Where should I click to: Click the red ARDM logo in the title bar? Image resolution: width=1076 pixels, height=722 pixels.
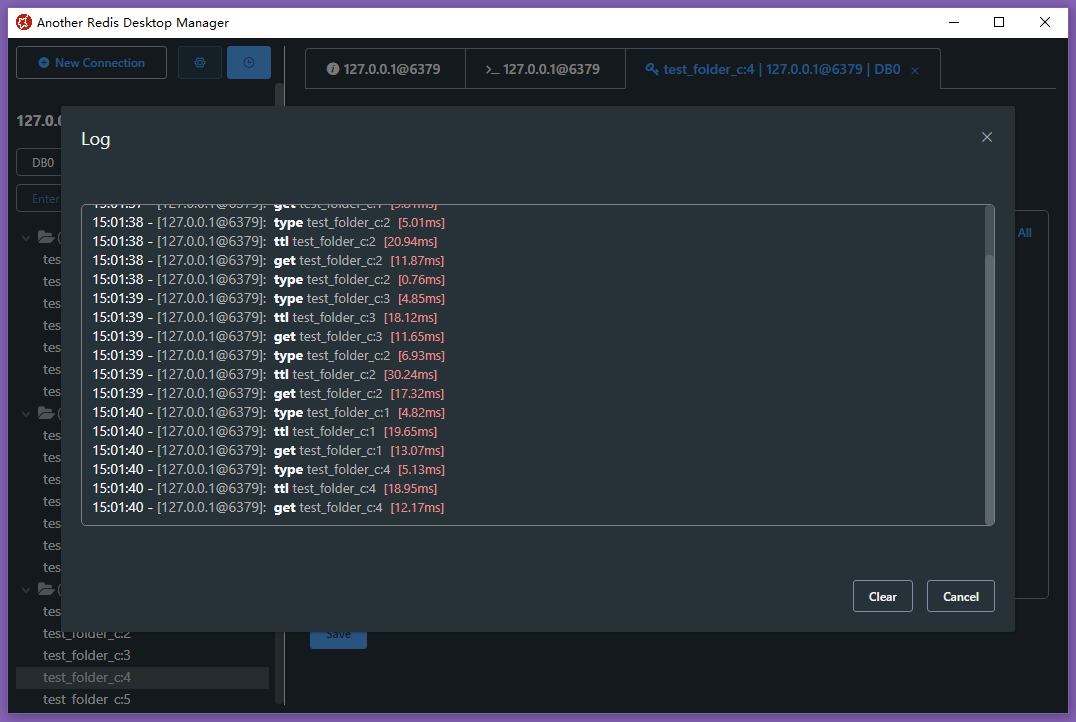click(x=22, y=22)
